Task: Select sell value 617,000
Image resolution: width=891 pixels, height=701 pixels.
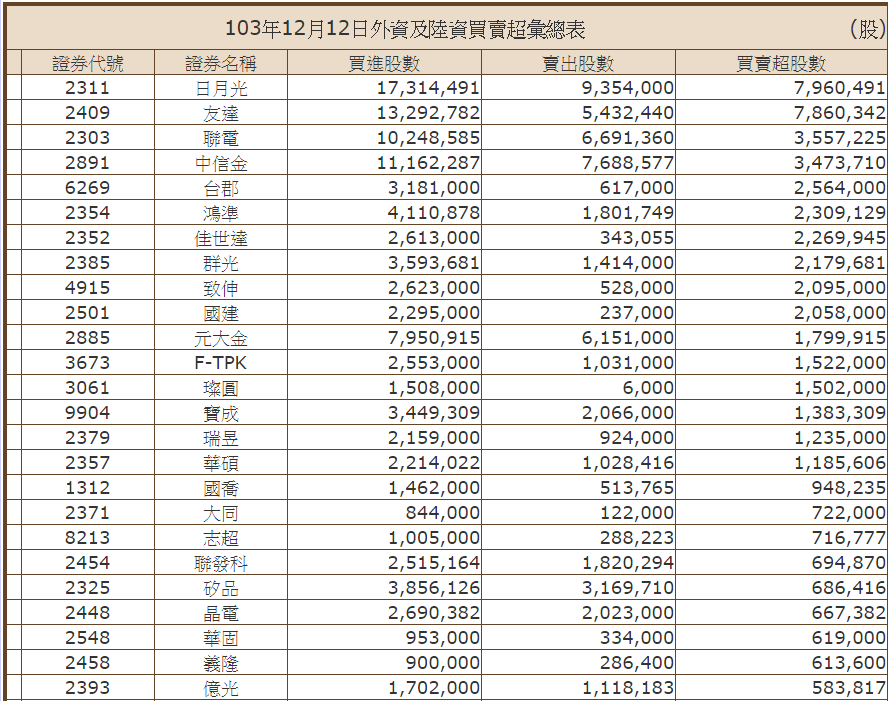Action: [x=637, y=188]
